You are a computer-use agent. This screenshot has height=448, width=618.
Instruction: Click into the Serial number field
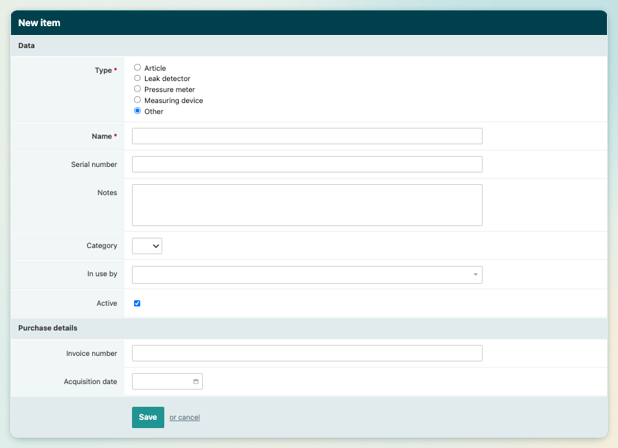coord(307,164)
